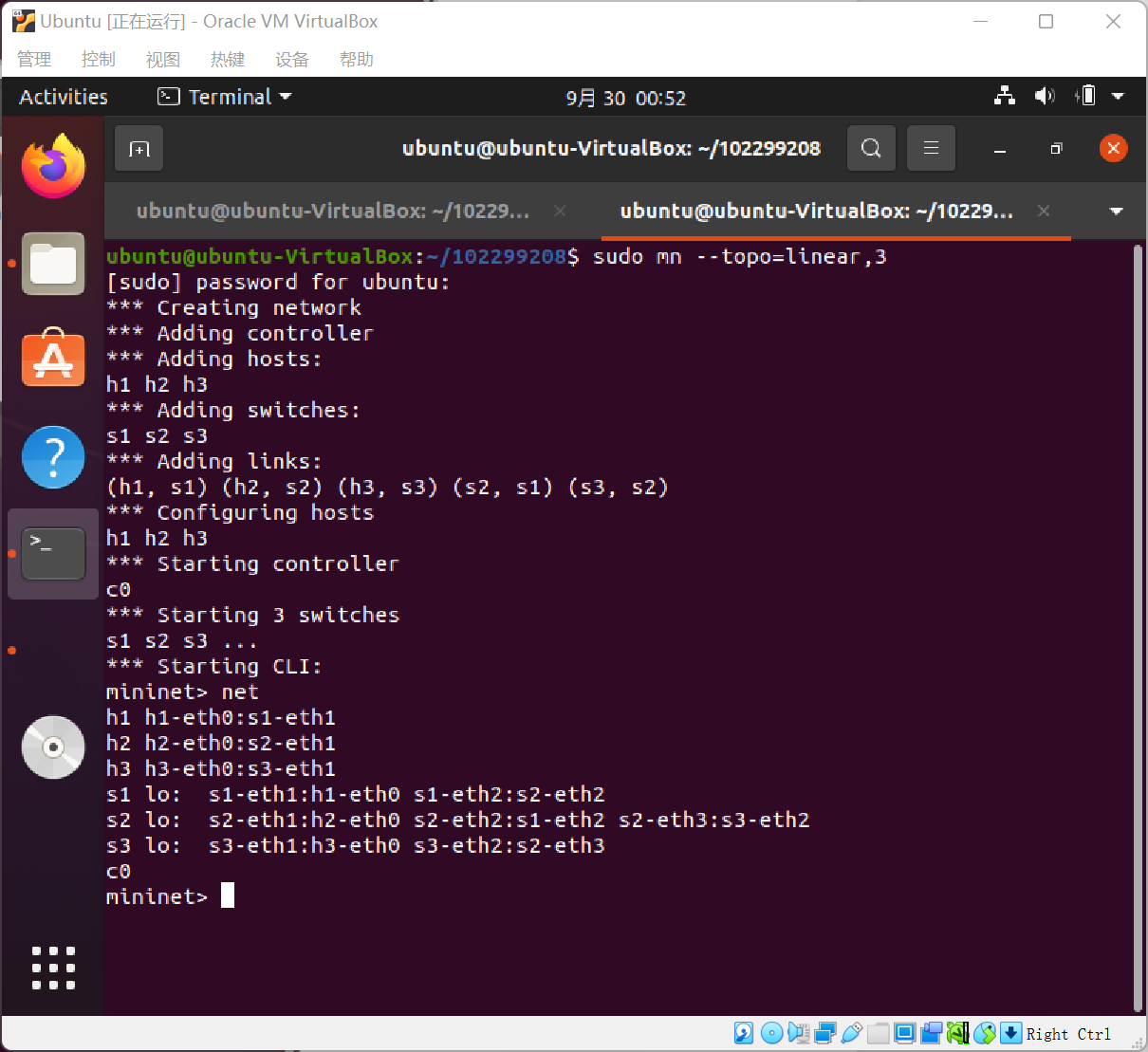
Task: Select the second terminal tab
Action: 816,211
